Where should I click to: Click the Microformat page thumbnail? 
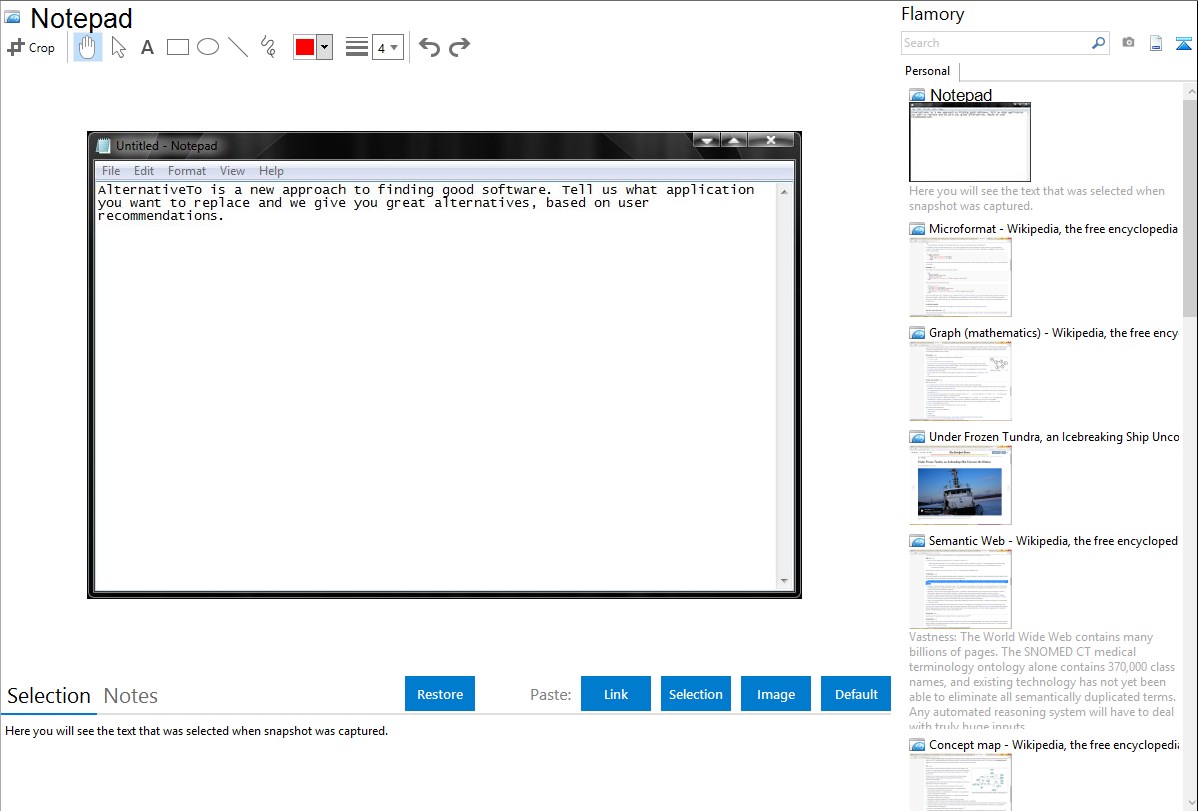point(960,277)
